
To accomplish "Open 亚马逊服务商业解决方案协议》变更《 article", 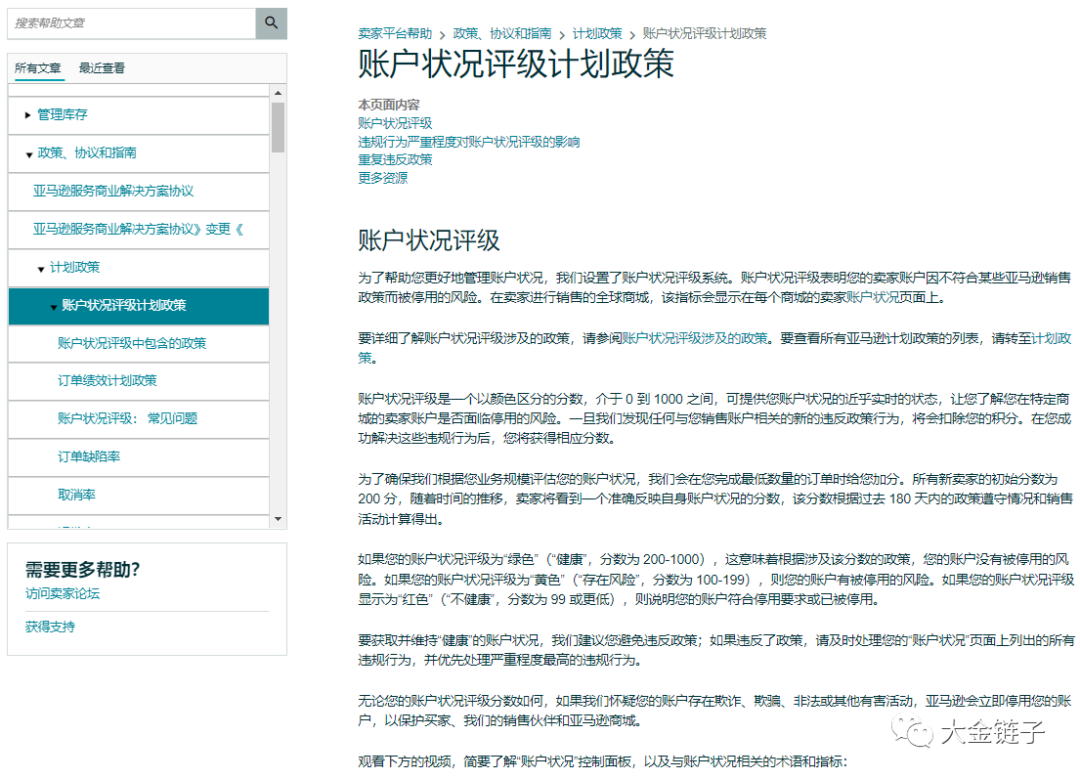I will pos(138,229).
